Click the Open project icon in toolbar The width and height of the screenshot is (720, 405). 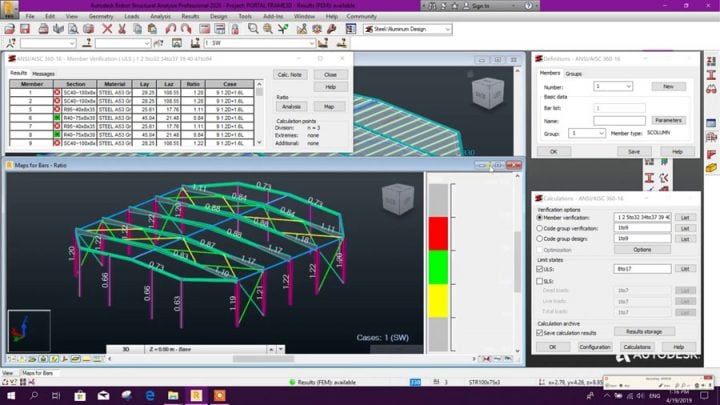[9, 29]
